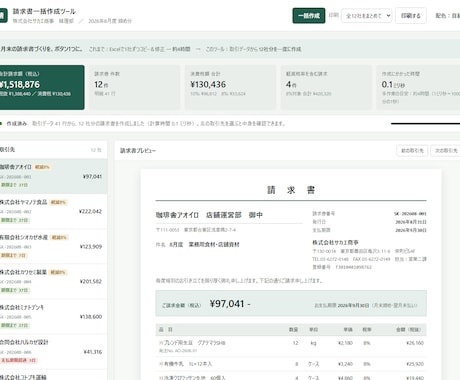Select the 合同会社ハルカゼ設計 client row

point(53,352)
